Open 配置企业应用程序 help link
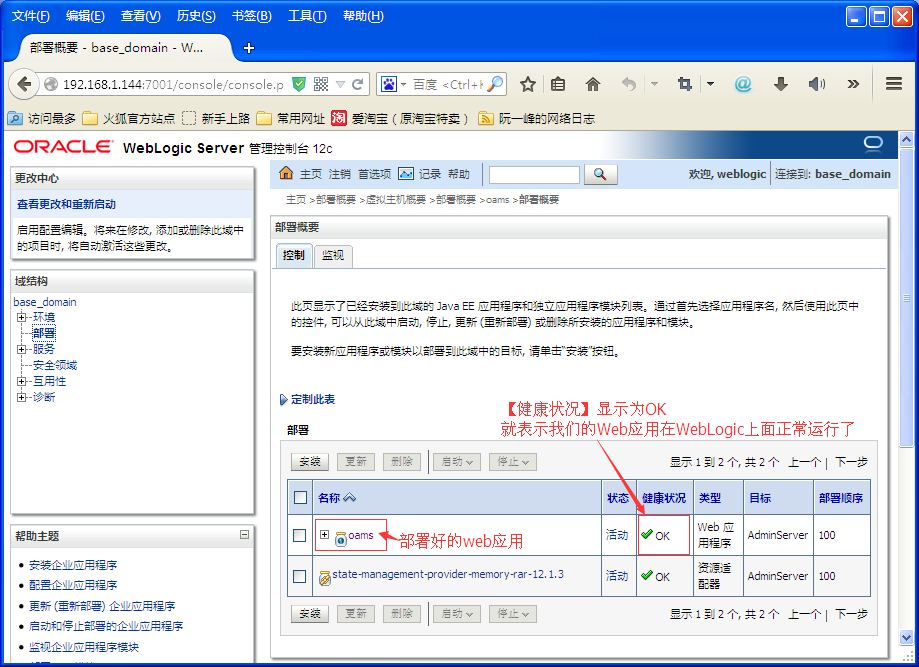This screenshot has width=919, height=667. pos(73,585)
